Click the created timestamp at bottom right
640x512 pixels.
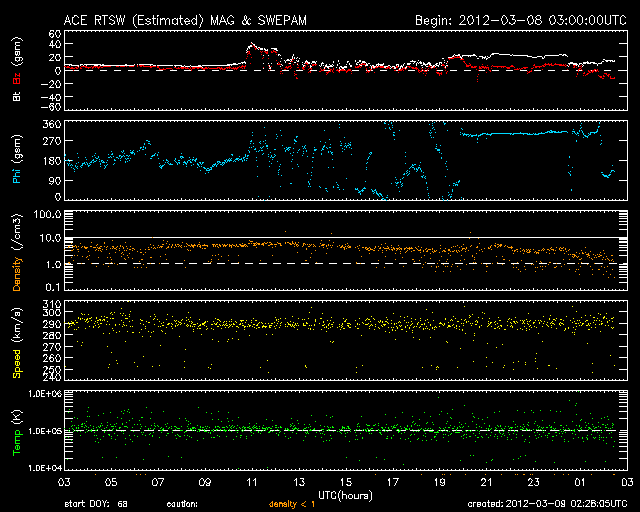tap(548, 504)
